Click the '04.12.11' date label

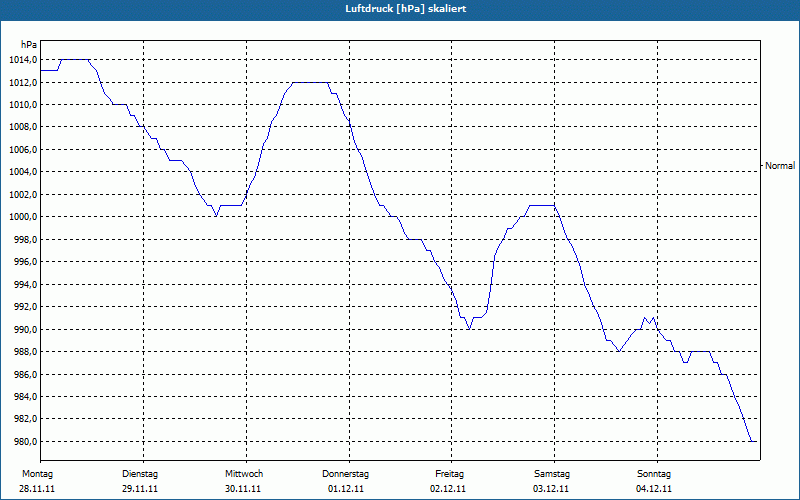[654, 489]
